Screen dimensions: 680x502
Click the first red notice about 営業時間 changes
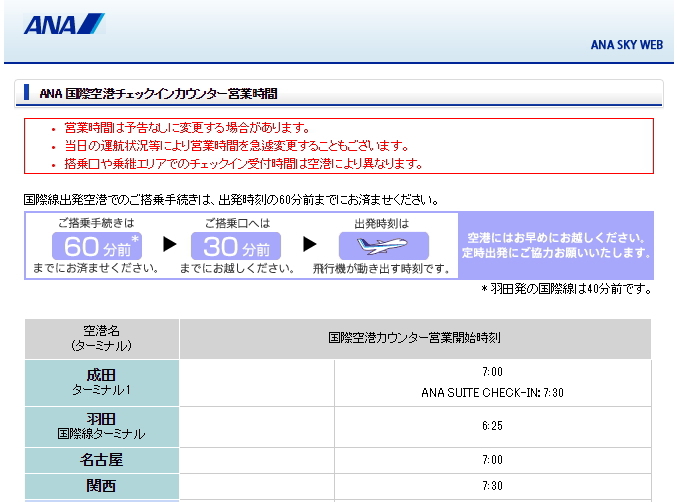[x=187, y=128]
